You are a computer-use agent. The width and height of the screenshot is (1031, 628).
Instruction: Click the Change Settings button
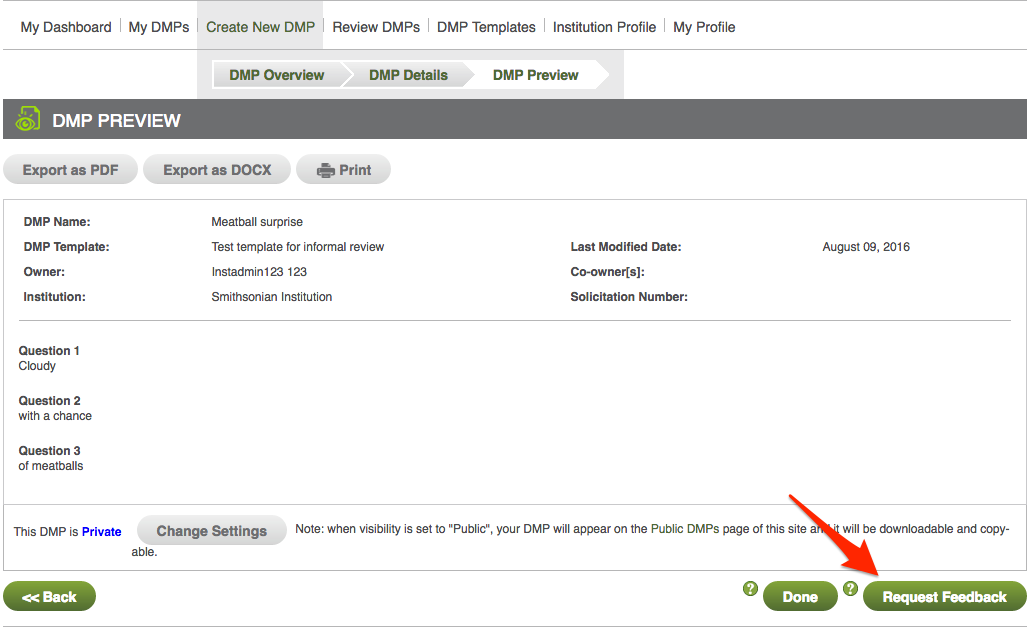click(x=211, y=531)
